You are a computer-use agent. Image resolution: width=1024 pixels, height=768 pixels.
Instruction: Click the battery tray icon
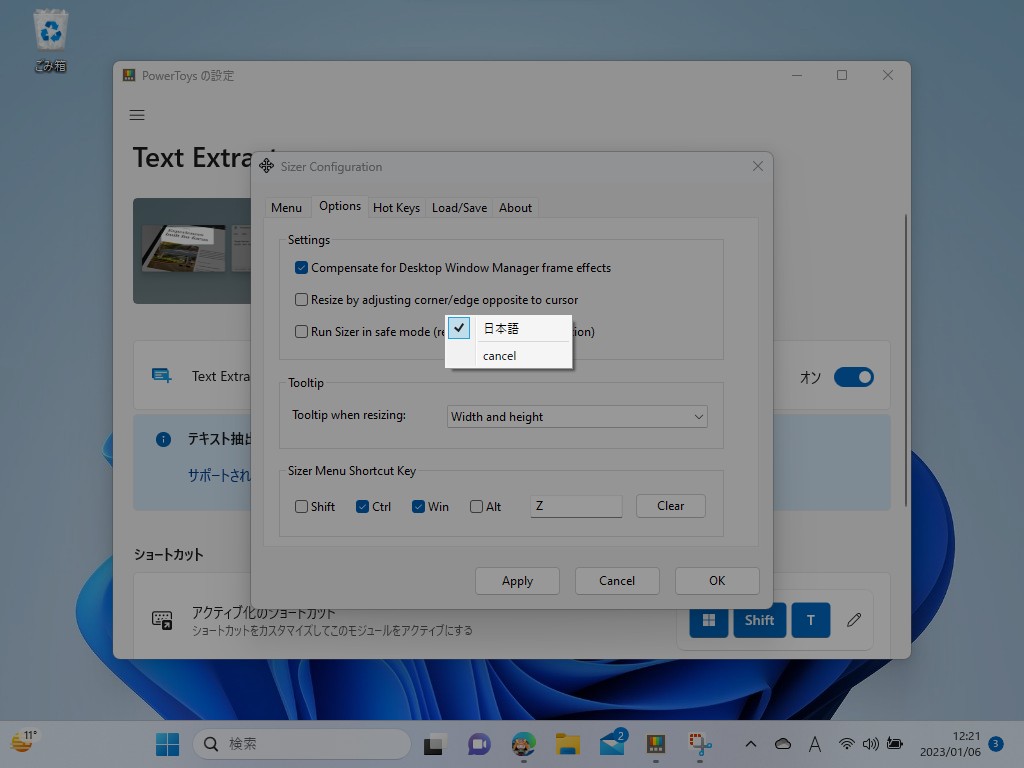click(x=895, y=744)
